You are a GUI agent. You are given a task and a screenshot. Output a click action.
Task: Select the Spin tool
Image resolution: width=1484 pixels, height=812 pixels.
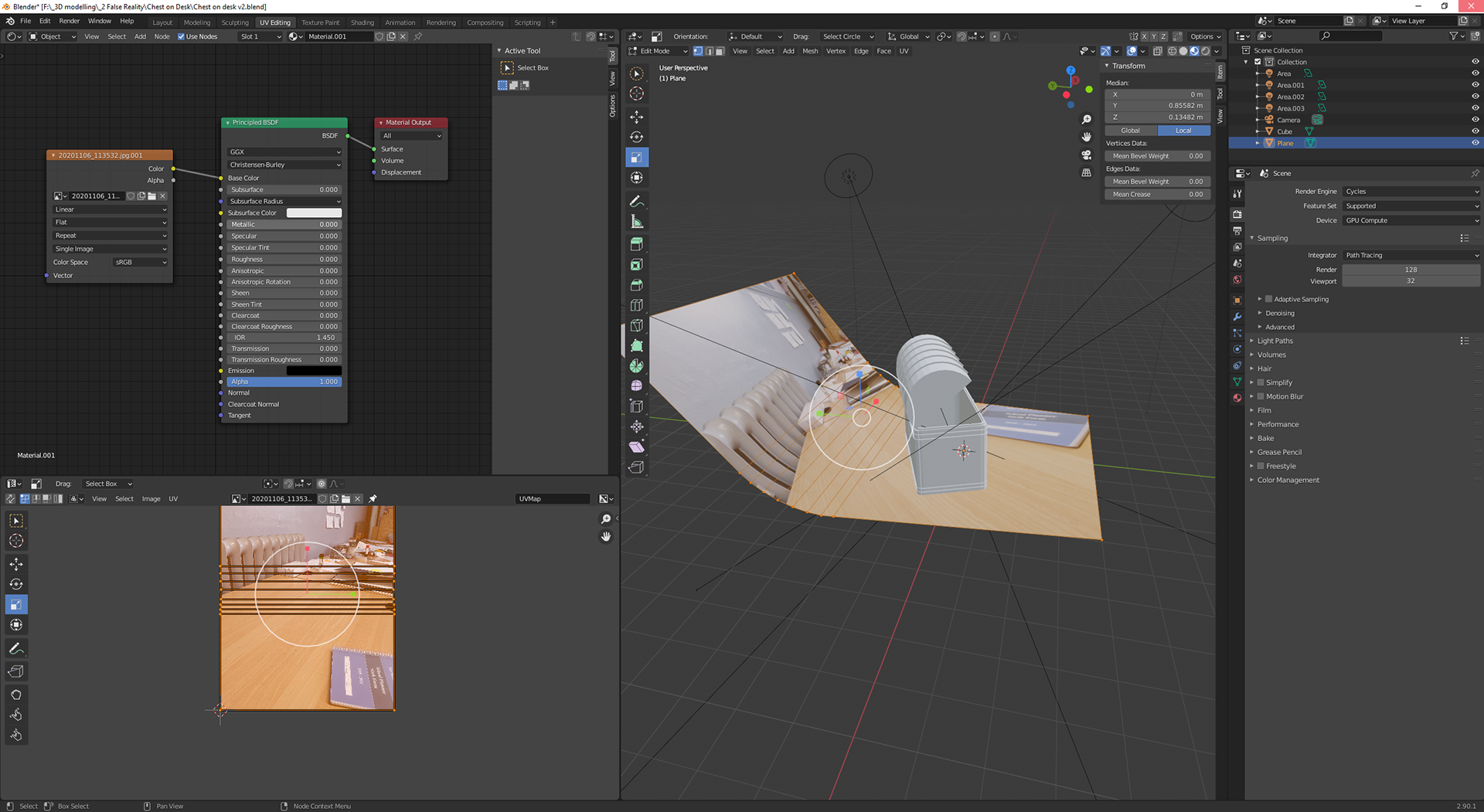click(637, 365)
